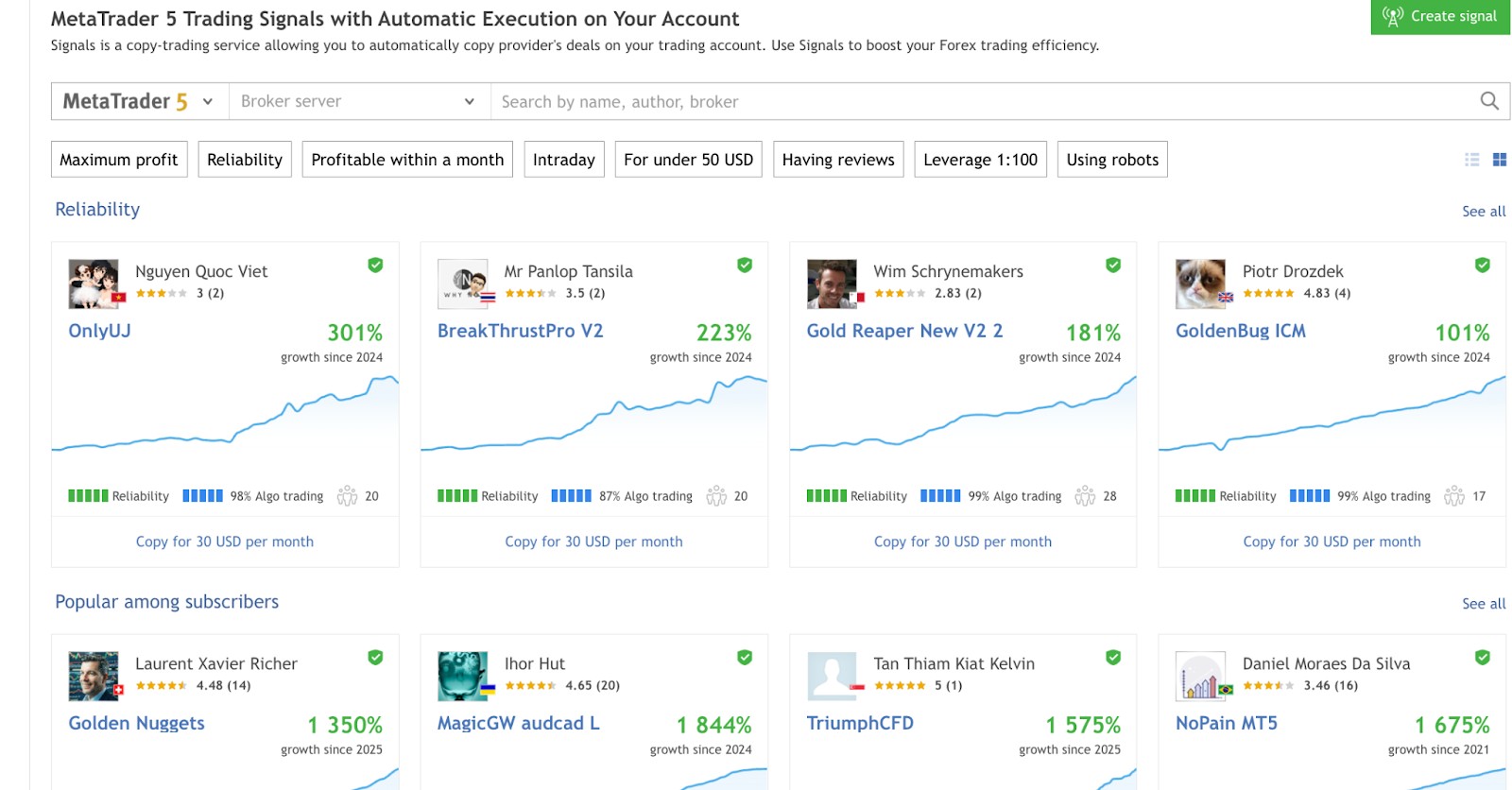This screenshot has height=790, width=1512.
Task: Open the GoldenBug ICM signal
Action: pyautogui.click(x=1241, y=331)
